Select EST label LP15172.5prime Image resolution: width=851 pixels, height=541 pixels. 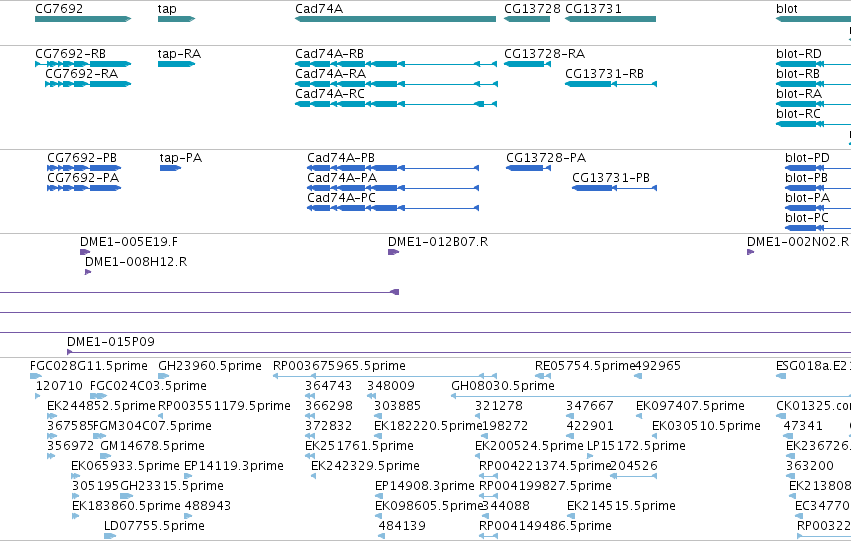click(636, 446)
